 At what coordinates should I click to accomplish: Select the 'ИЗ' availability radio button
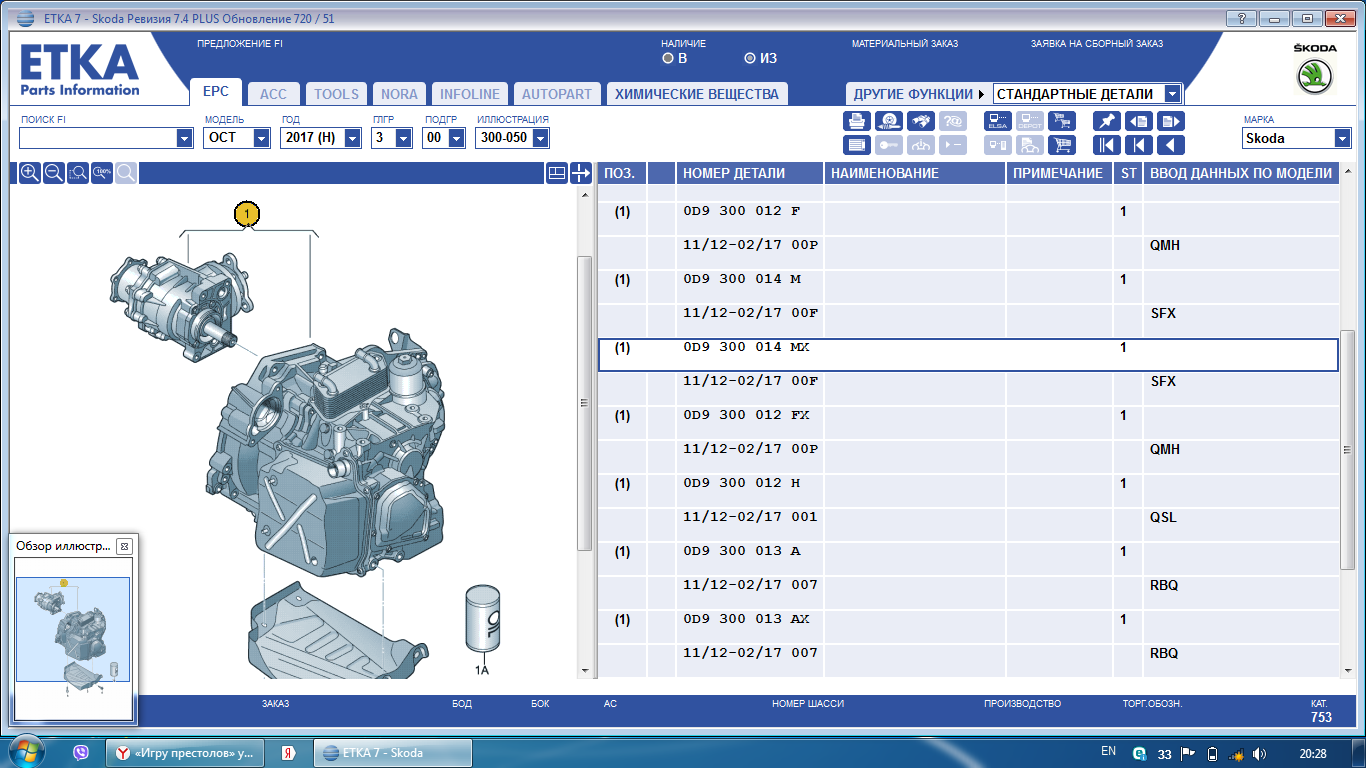pyautogui.click(x=750, y=59)
